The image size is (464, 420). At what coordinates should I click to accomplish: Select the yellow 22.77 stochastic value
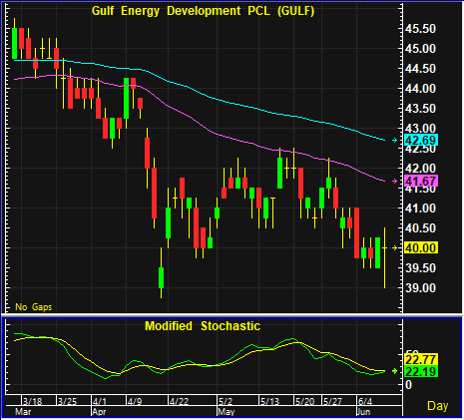click(x=421, y=360)
